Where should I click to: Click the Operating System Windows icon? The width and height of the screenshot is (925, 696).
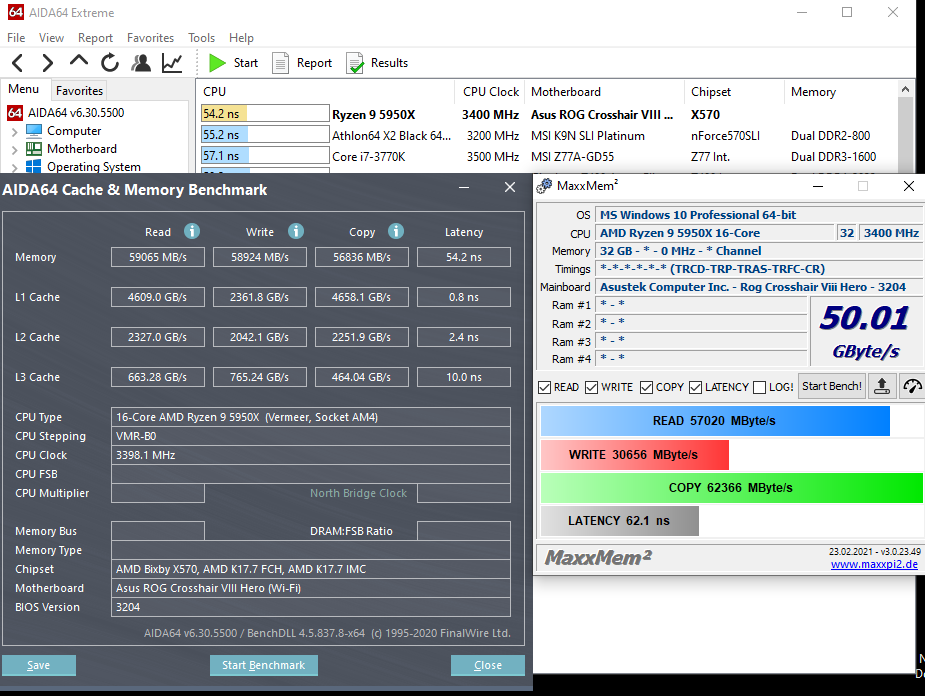pyautogui.click(x=34, y=166)
